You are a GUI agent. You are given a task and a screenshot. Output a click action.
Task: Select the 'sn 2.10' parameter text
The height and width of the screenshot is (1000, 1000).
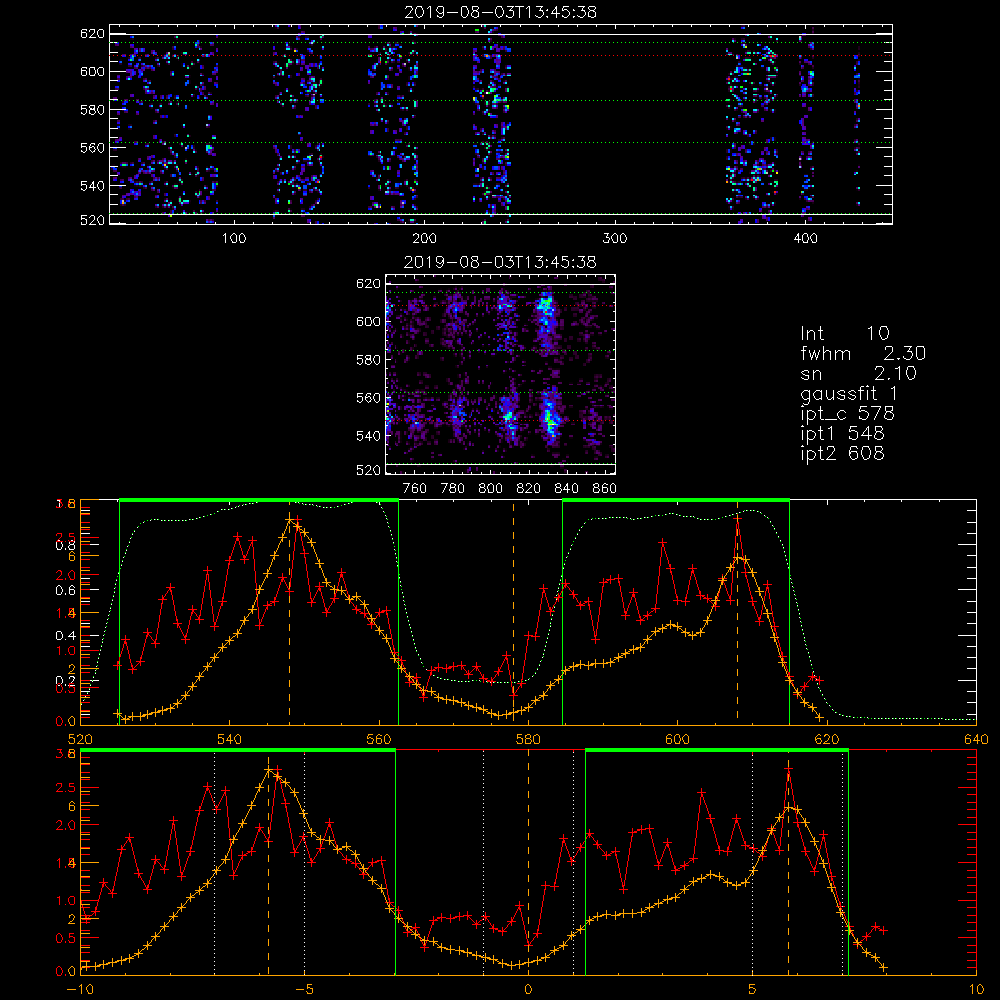click(x=858, y=373)
